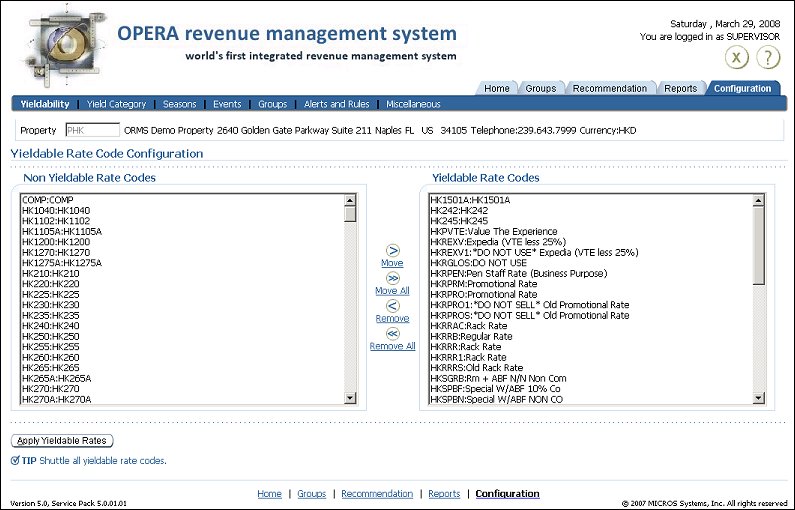Click the Property code input field
The image size is (795, 510).
[92, 130]
